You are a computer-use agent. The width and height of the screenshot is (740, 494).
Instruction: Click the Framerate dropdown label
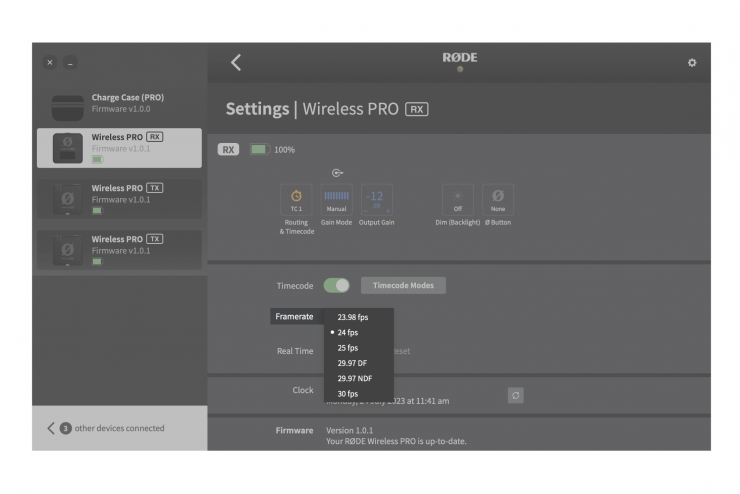click(294, 316)
